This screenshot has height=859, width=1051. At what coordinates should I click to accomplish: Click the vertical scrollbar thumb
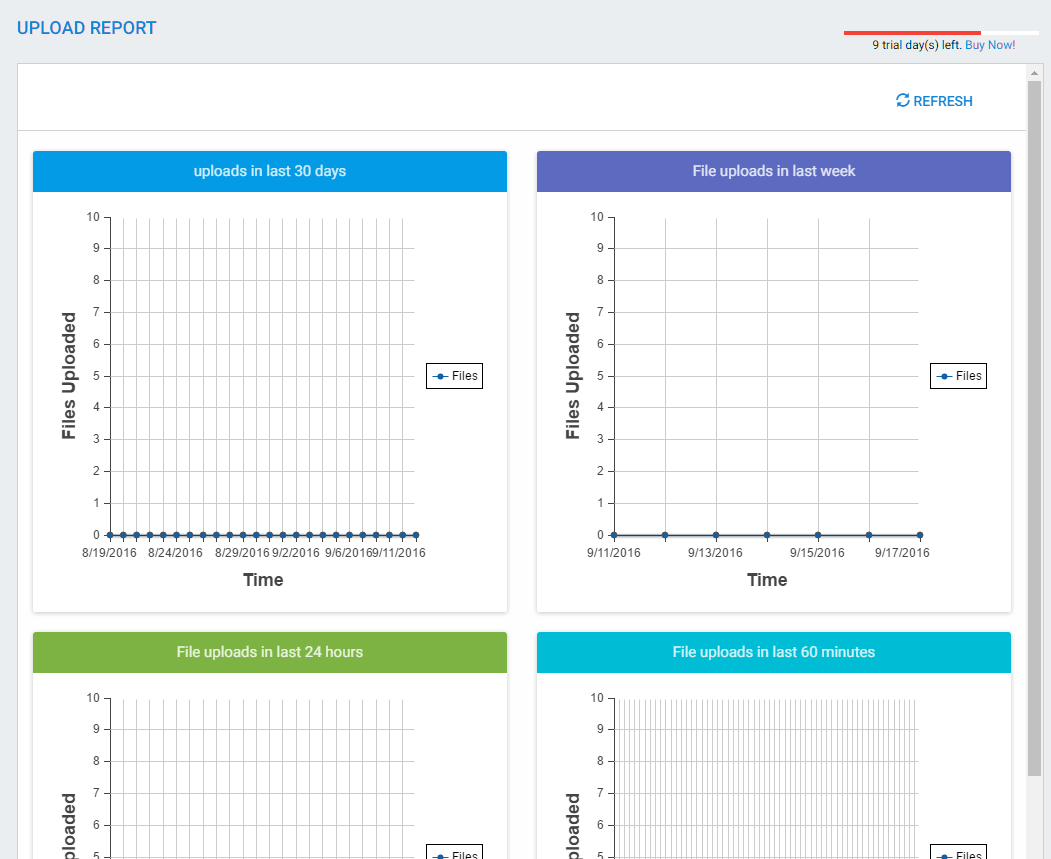pyautogui.click(x=1034, y=429)
